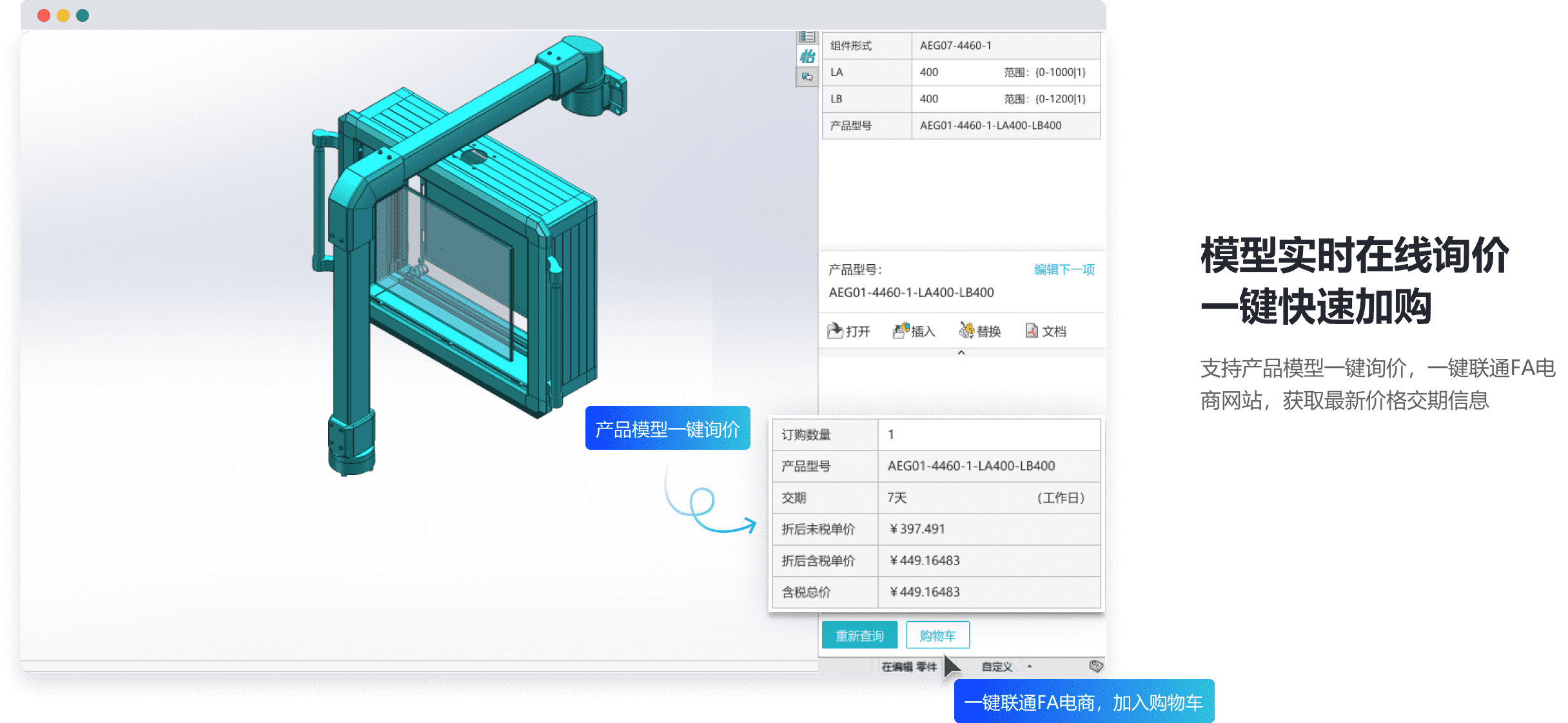This screenshot has height=723, width=1568.
Task: Click the 重新查询 re-query button
Action: pyautogui.click(x=859, y=635)
